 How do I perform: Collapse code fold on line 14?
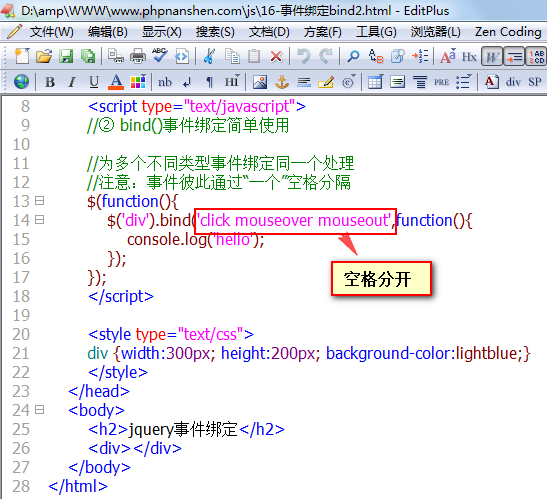(39, 219)
